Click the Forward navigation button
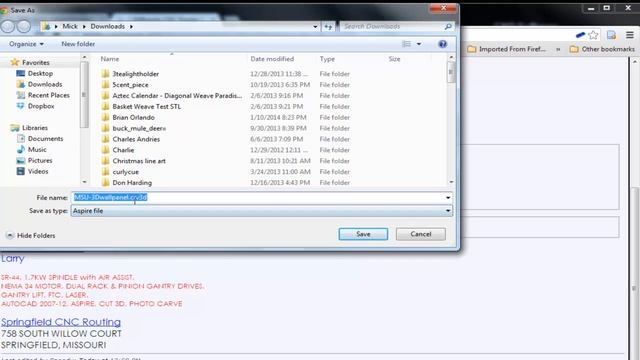The image size is (640, 360). pos(24,27)
